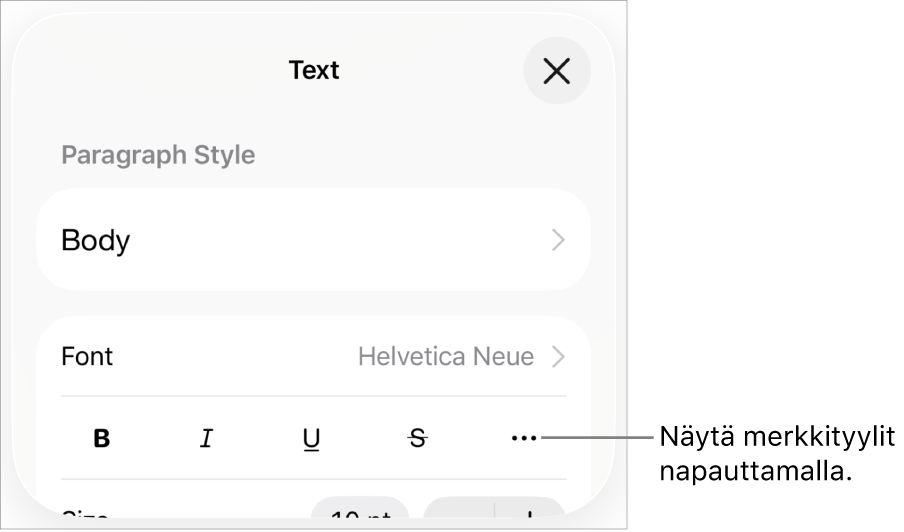Image resolution: width=904 pixels, height=532 pixels.
Task: Click the chevron beside Body
Action: point(558,240)
